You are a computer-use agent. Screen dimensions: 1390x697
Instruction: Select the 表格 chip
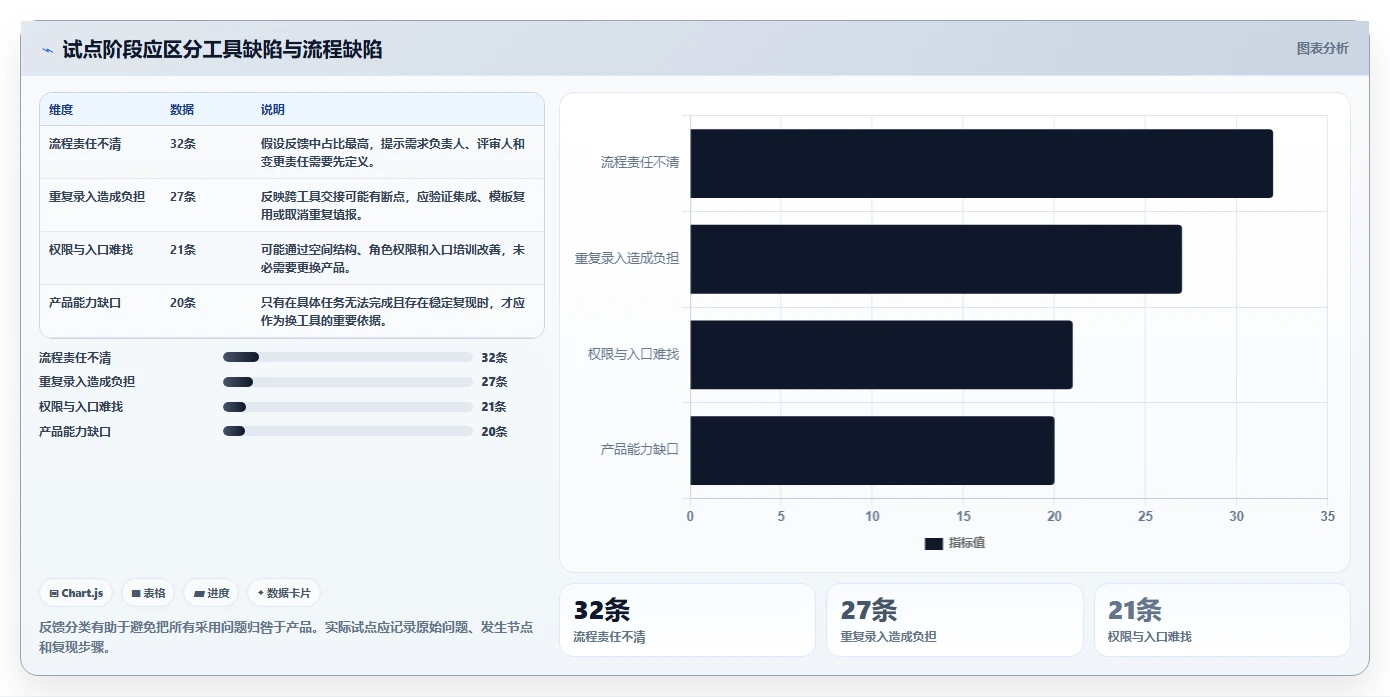coord(148,593)
